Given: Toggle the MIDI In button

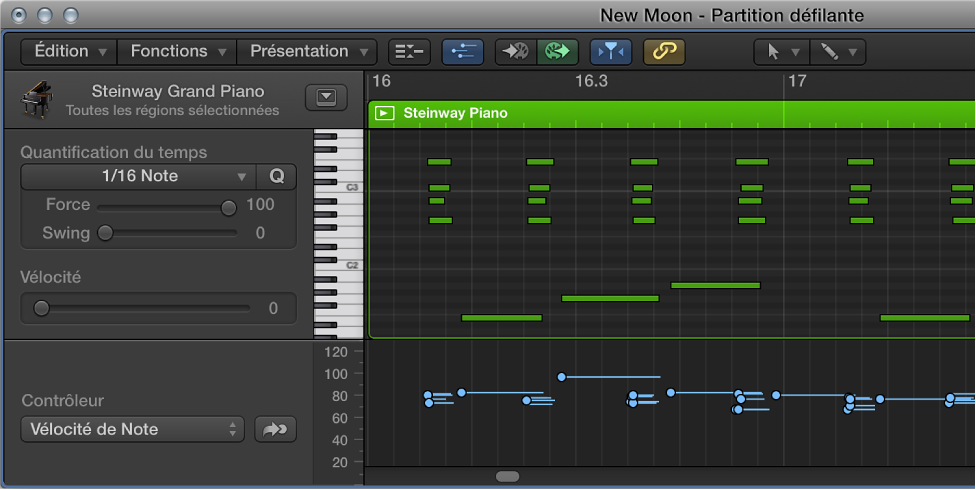Looking at the screenshot, I should pyautogui.click(x=516, y=52).
